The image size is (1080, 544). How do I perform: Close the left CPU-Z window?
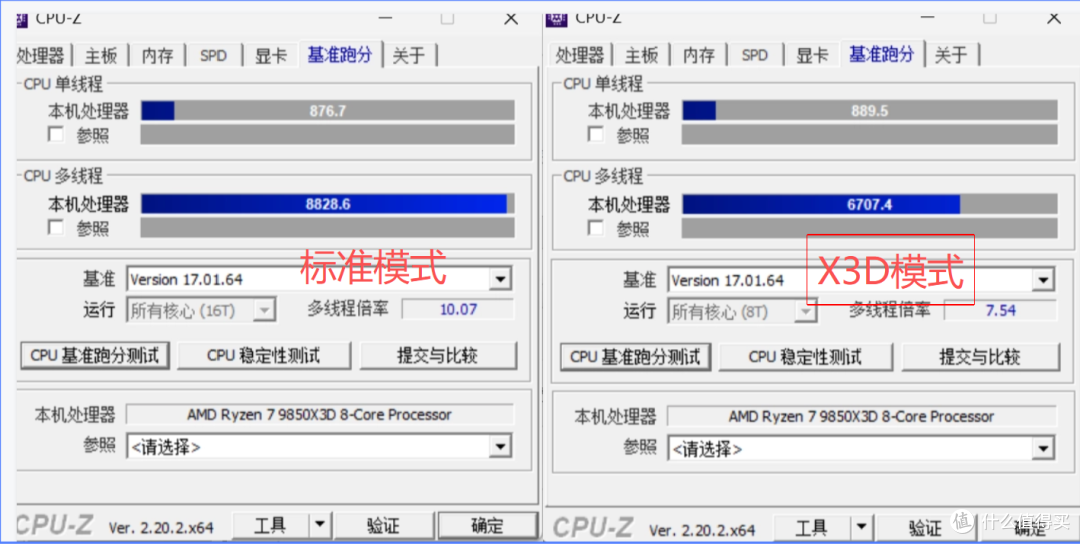click(510, 18)
